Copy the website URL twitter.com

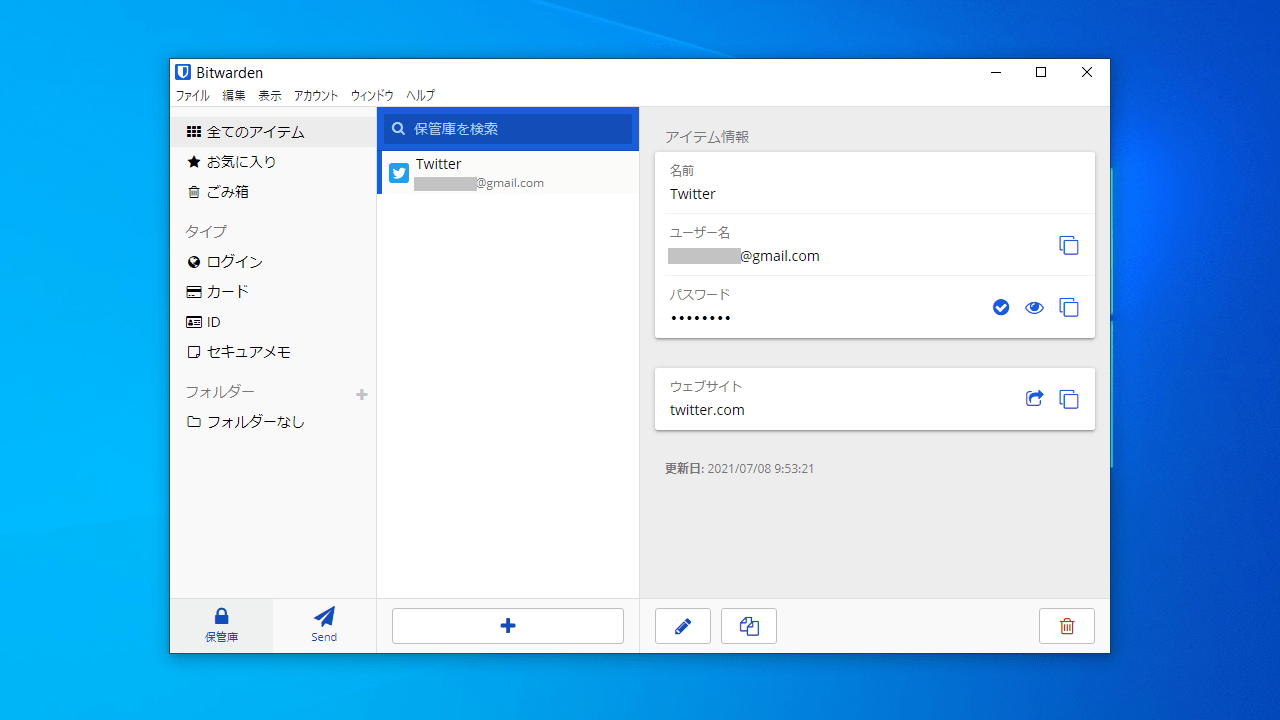coord(1069,399)
